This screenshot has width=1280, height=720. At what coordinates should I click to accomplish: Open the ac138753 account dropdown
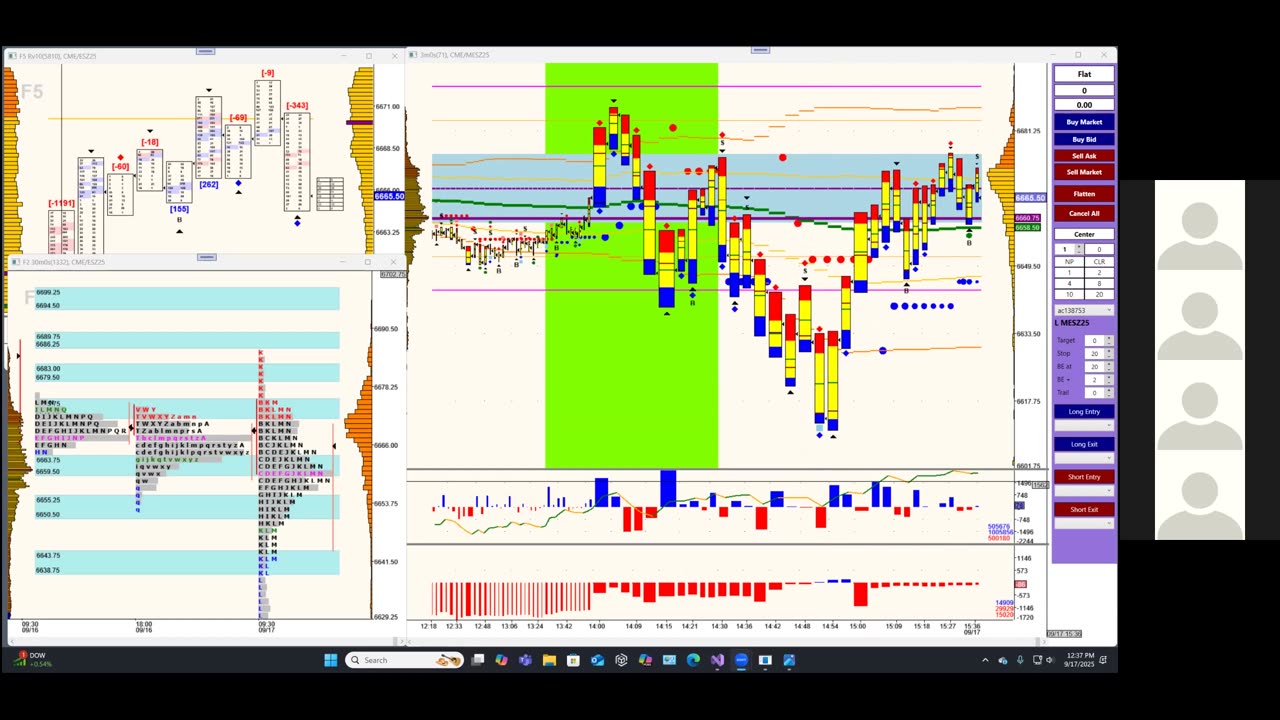coord(1084,311)
